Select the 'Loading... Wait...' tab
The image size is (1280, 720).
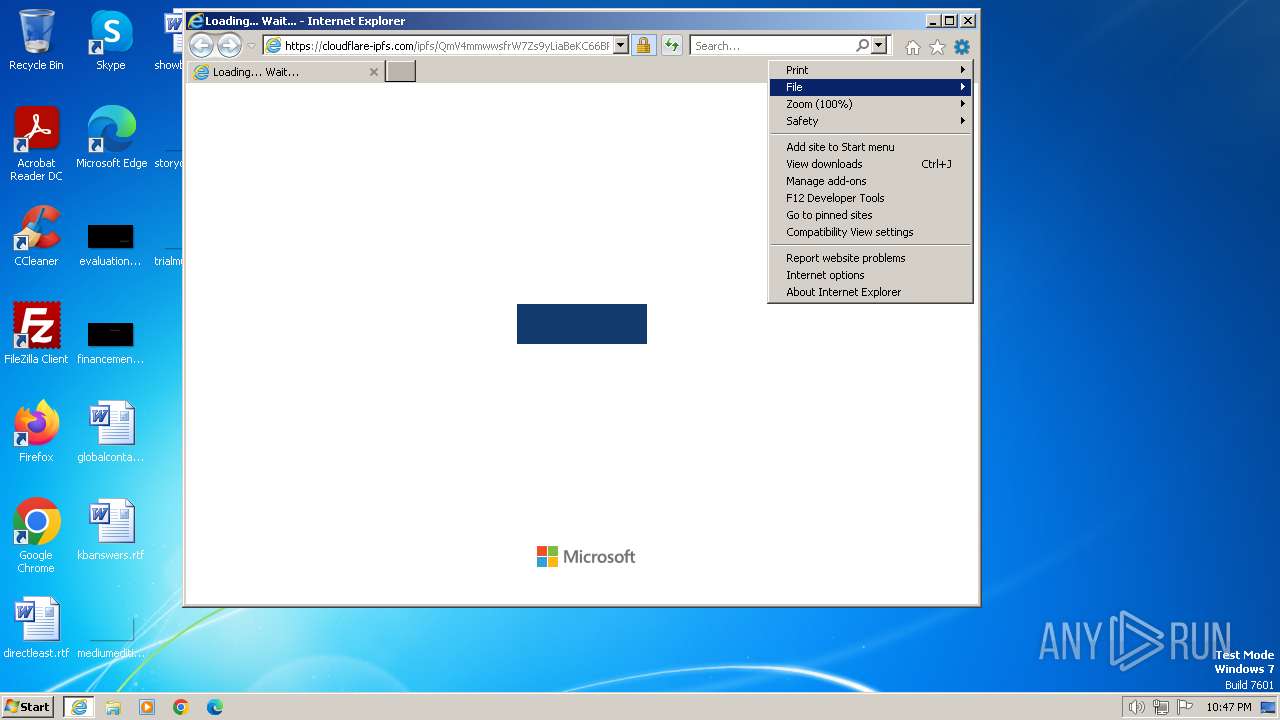[284, 72]
